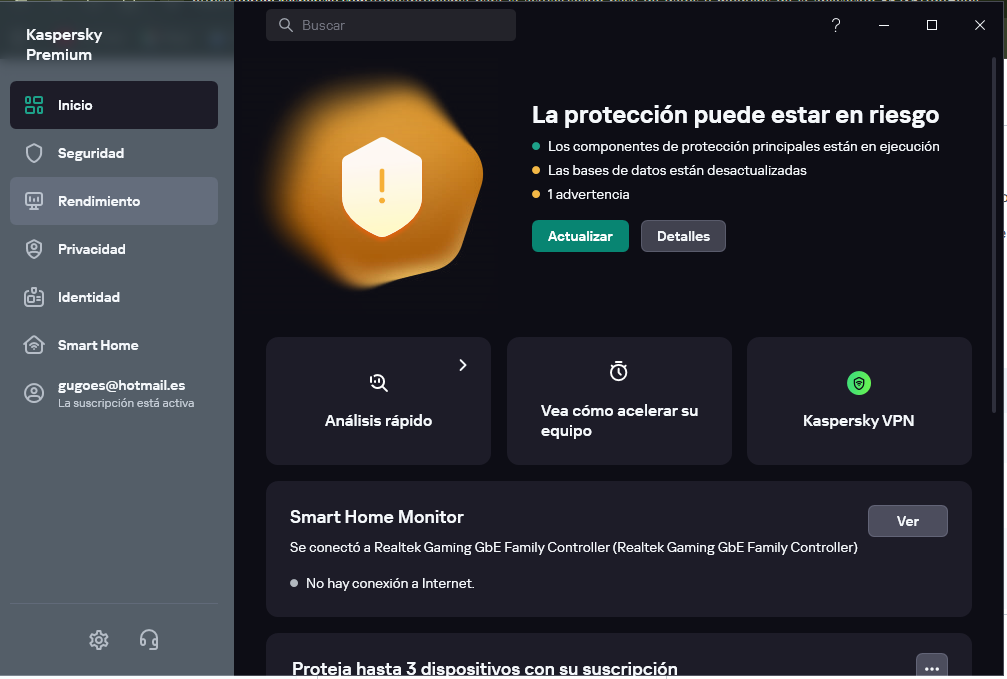Click 'Proteja hasta 3 dispositivos' heading

pos(484,669)
